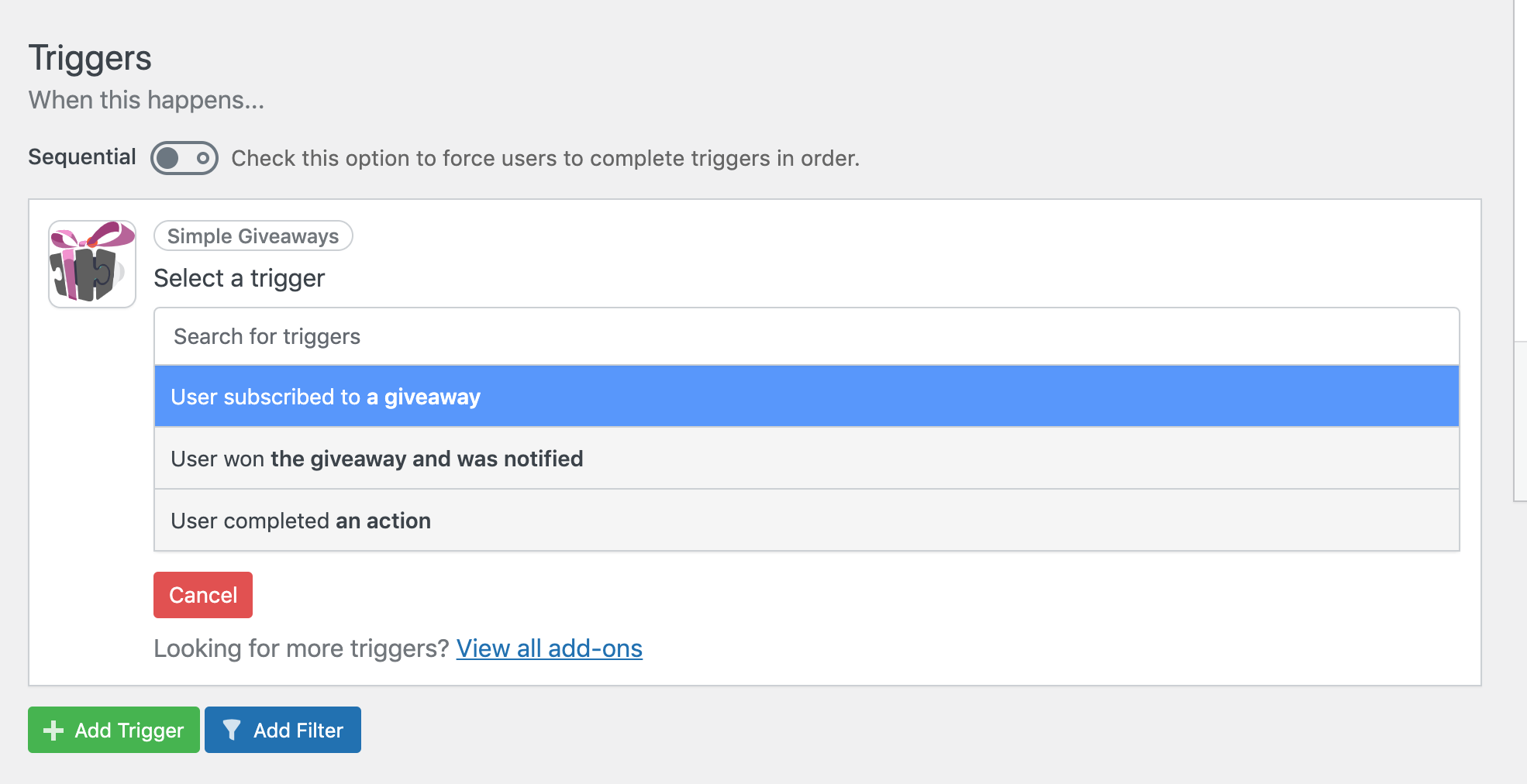1527x784 pixels.
Task: Click the Simple Giveaways integration badge
Action: tap(253, 236)
